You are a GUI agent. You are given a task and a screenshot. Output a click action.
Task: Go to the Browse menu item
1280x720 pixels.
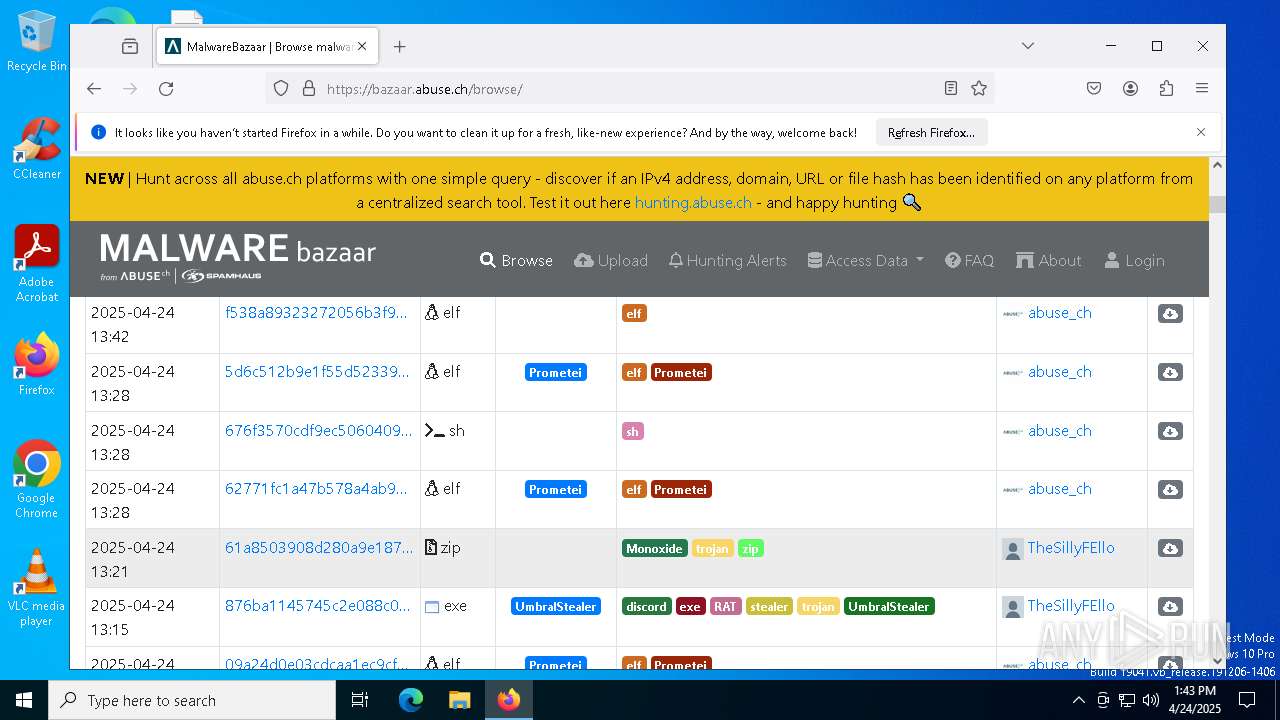pos(516,260)
